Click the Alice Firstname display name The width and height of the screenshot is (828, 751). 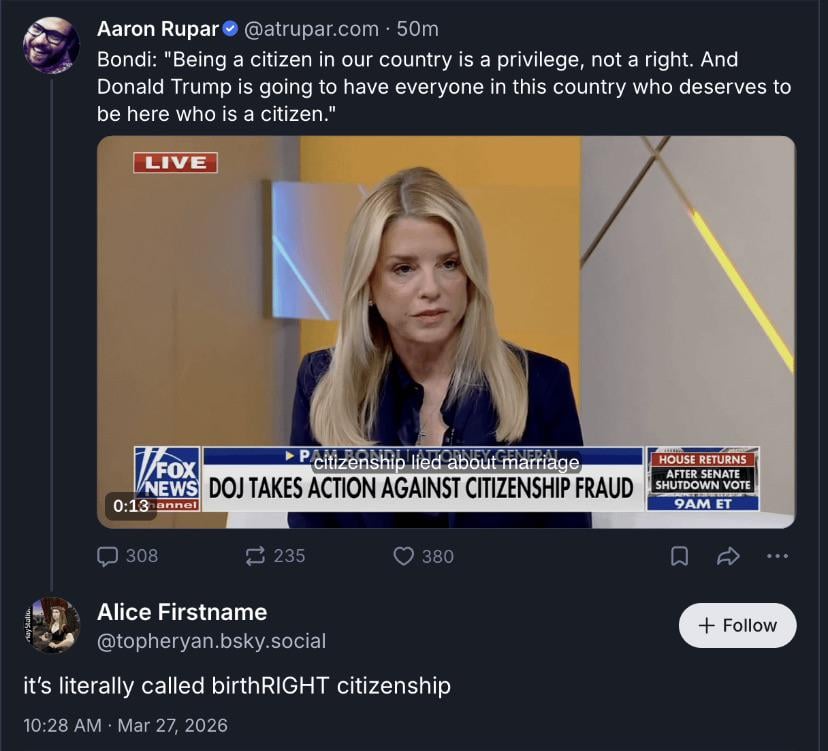182,612
